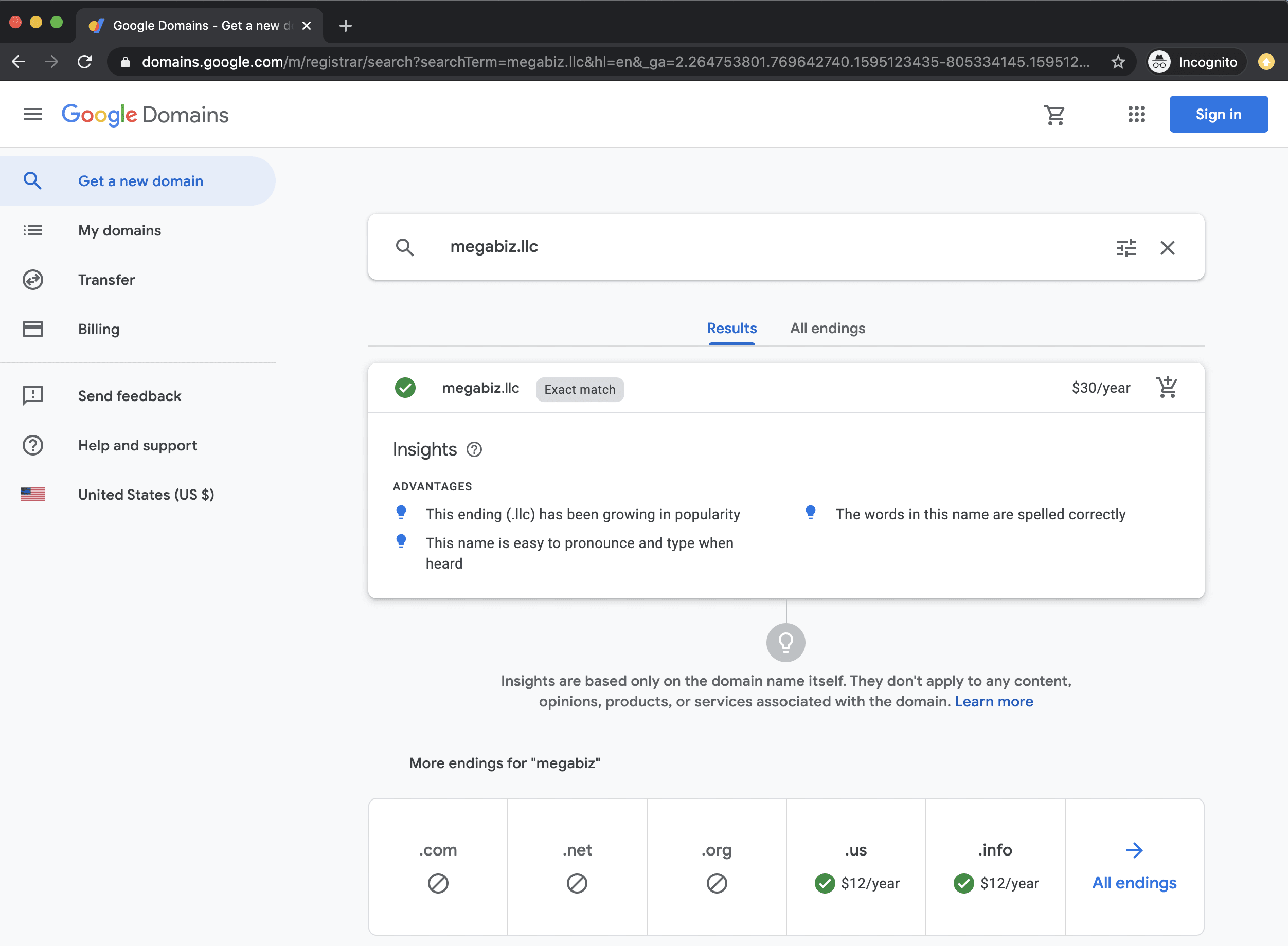Select the .us ending at $12/year
The height and width of the screenshot is (946, 1288).
click(x=856, y=866)
